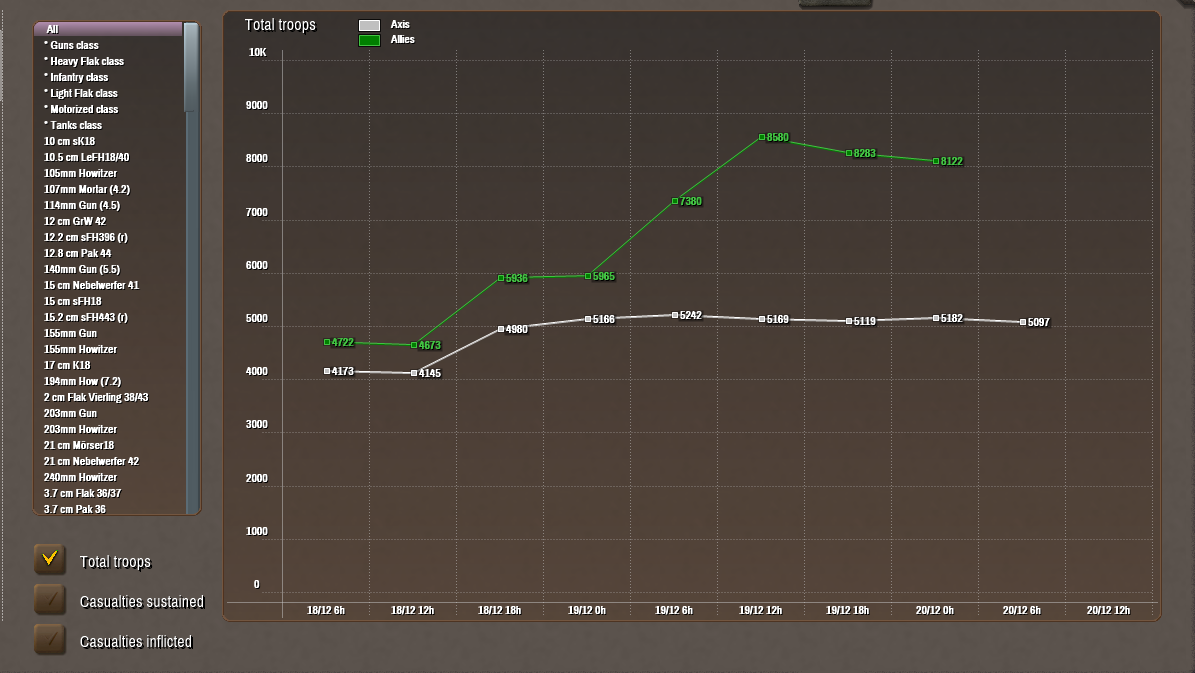Enable the Casualties sustained checkbox

tap(50, 600)
